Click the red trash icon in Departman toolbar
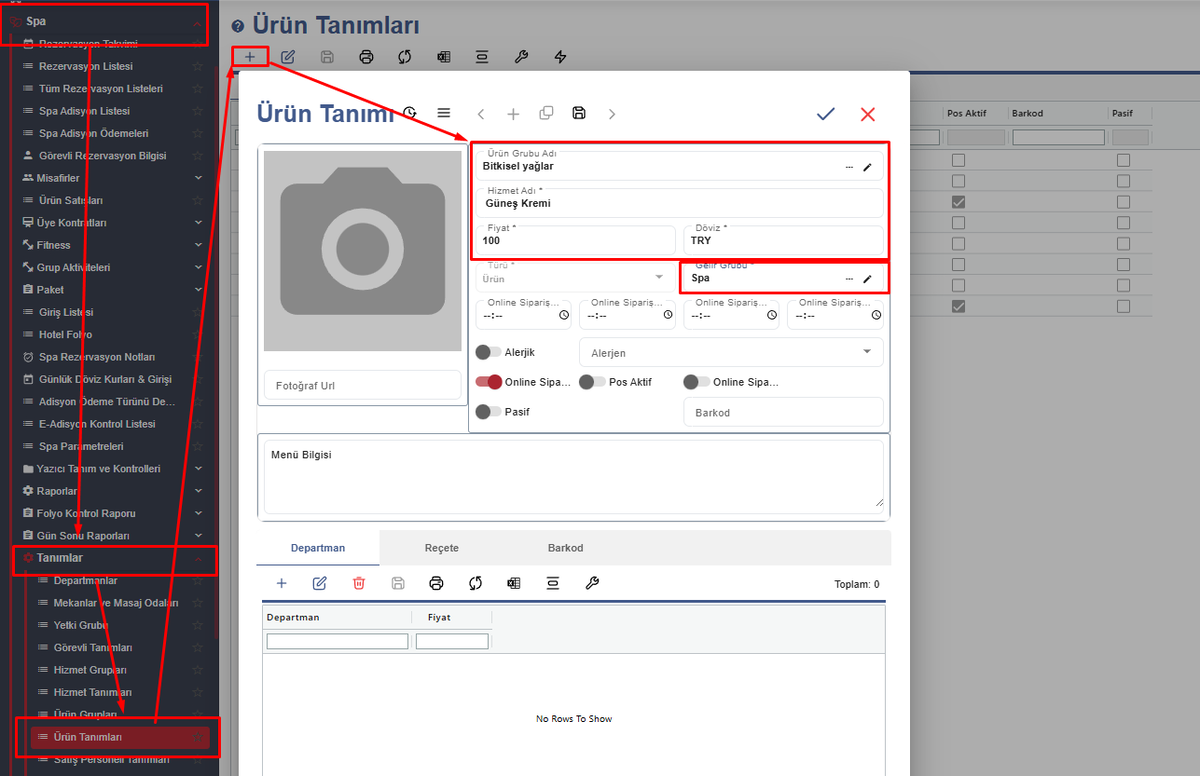 point(359,583)
